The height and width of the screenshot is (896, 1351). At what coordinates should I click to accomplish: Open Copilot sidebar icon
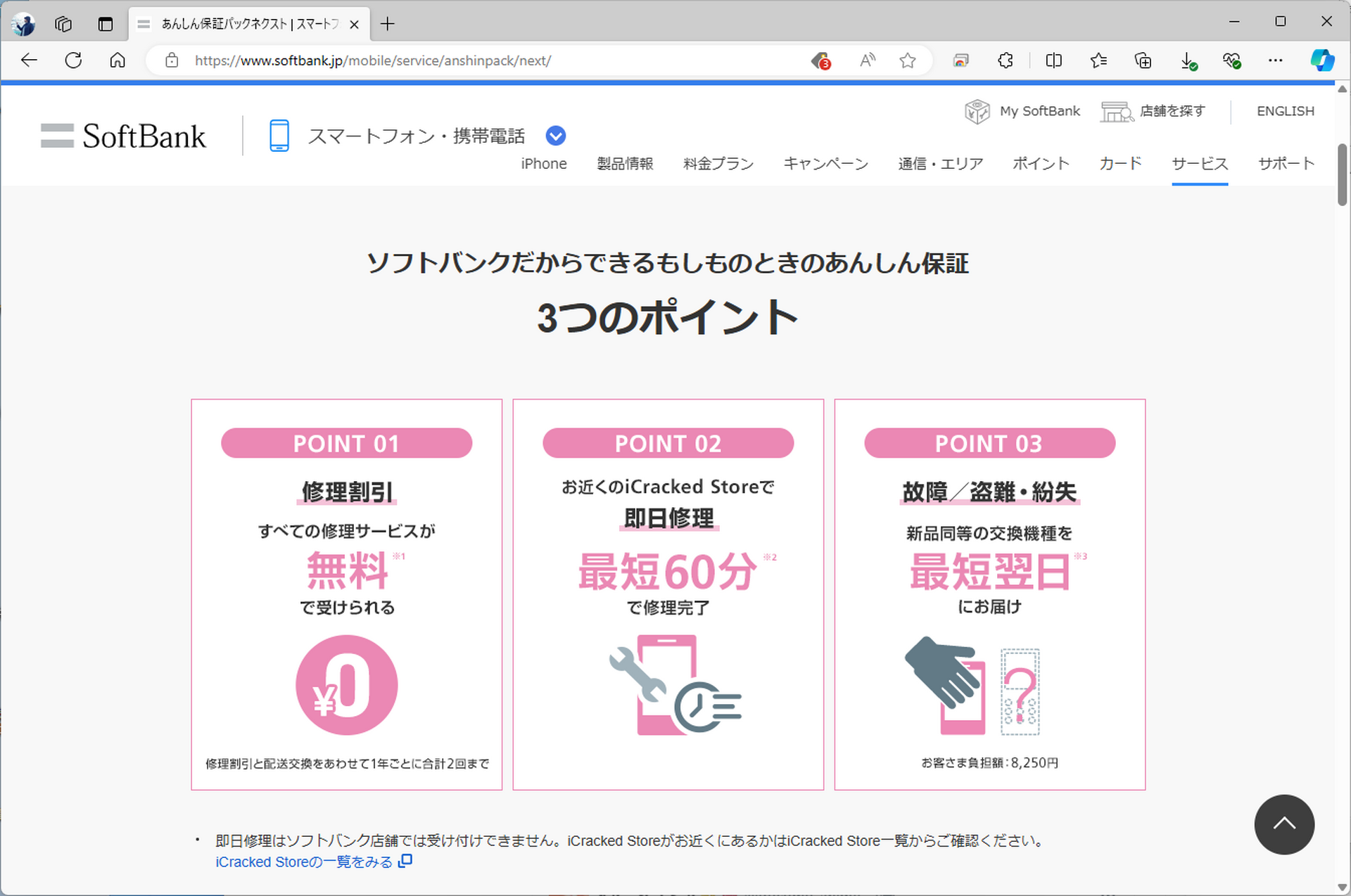point(1322,60)
